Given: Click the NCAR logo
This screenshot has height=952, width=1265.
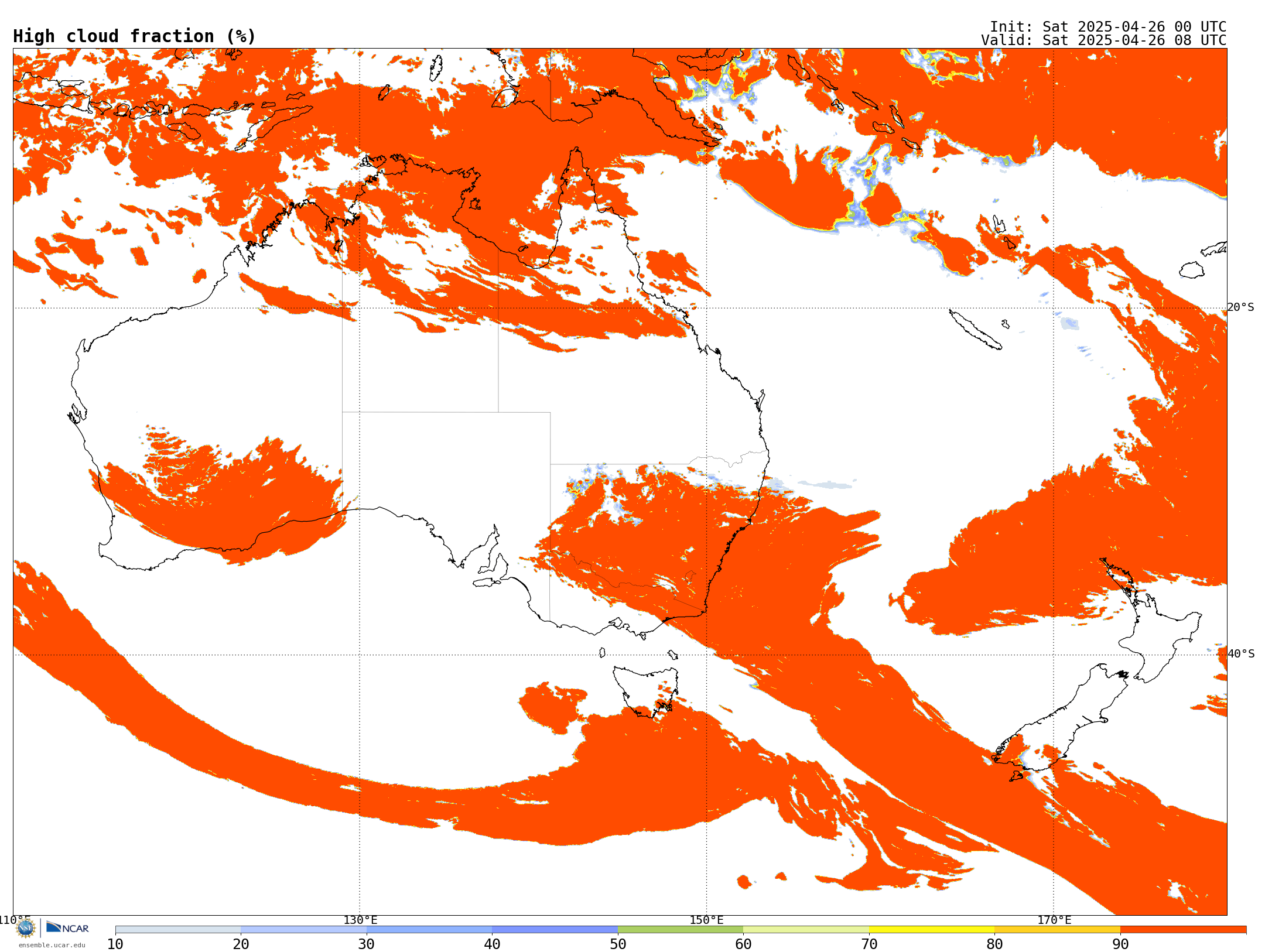Looking at the screenshot, I should [67, 927].
